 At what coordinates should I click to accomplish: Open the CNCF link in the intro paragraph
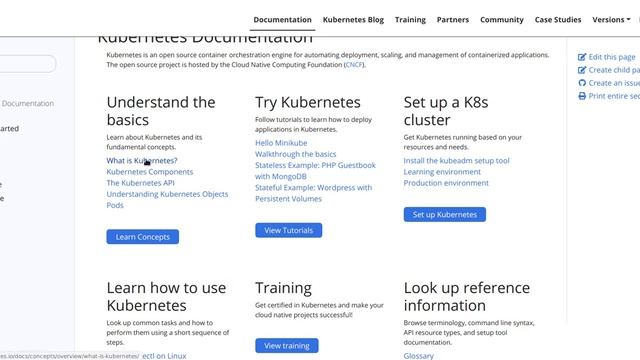[354, 64]
